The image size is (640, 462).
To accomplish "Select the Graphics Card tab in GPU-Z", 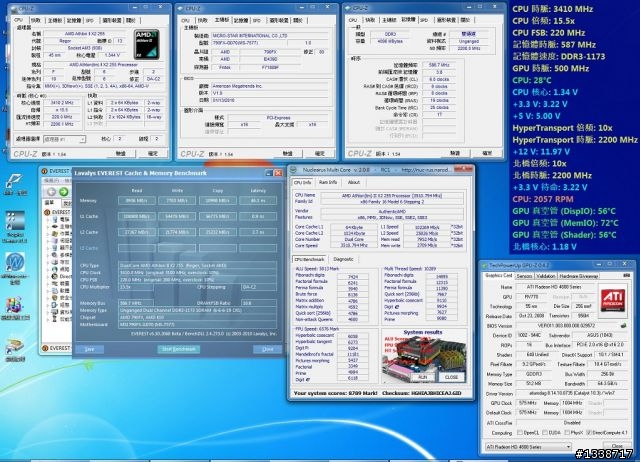I will [498, 276].
